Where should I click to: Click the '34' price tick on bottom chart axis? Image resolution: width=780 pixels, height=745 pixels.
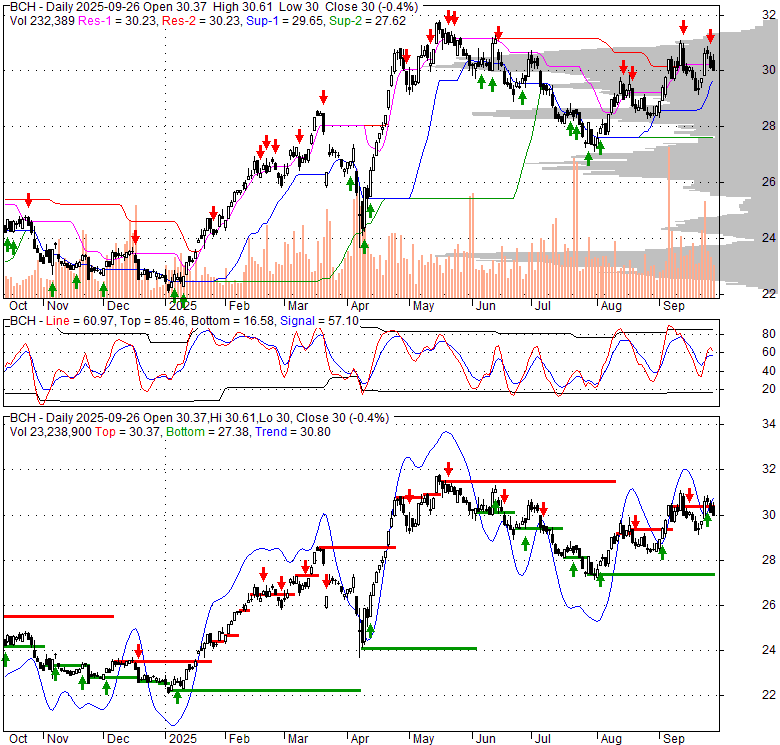(x=769, y=424)
